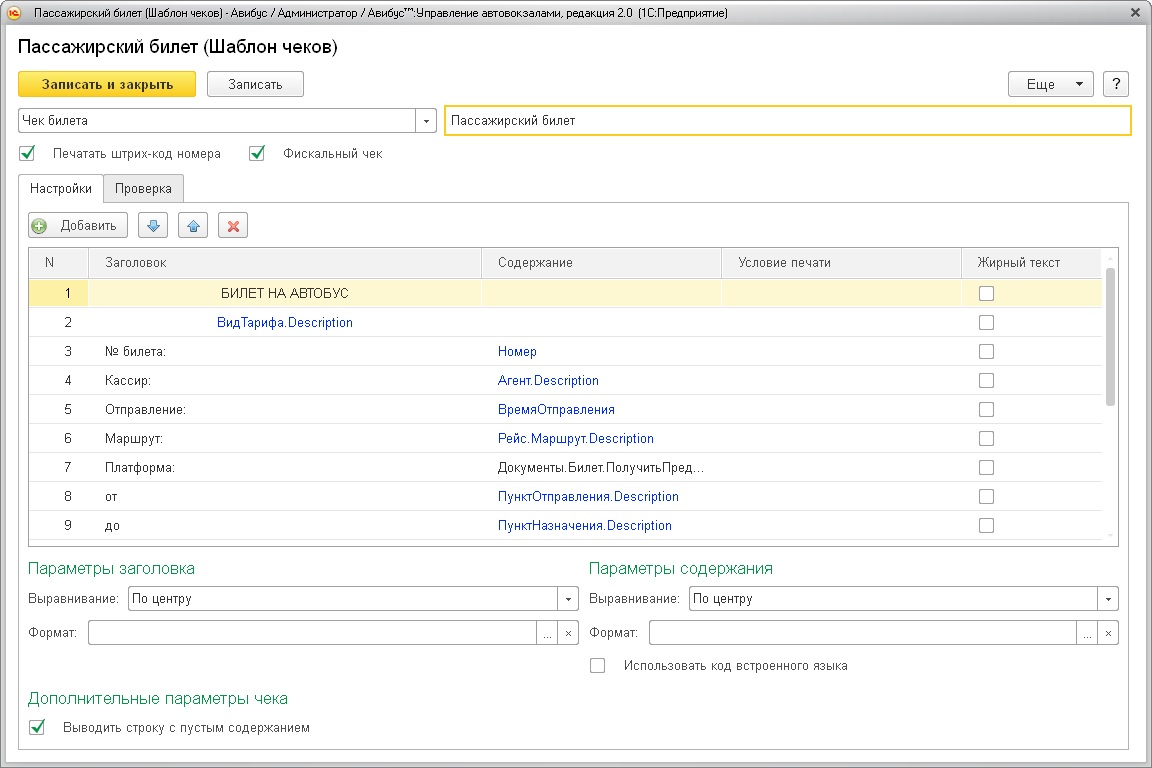Click the move row down arrow icon

[153, 225]
